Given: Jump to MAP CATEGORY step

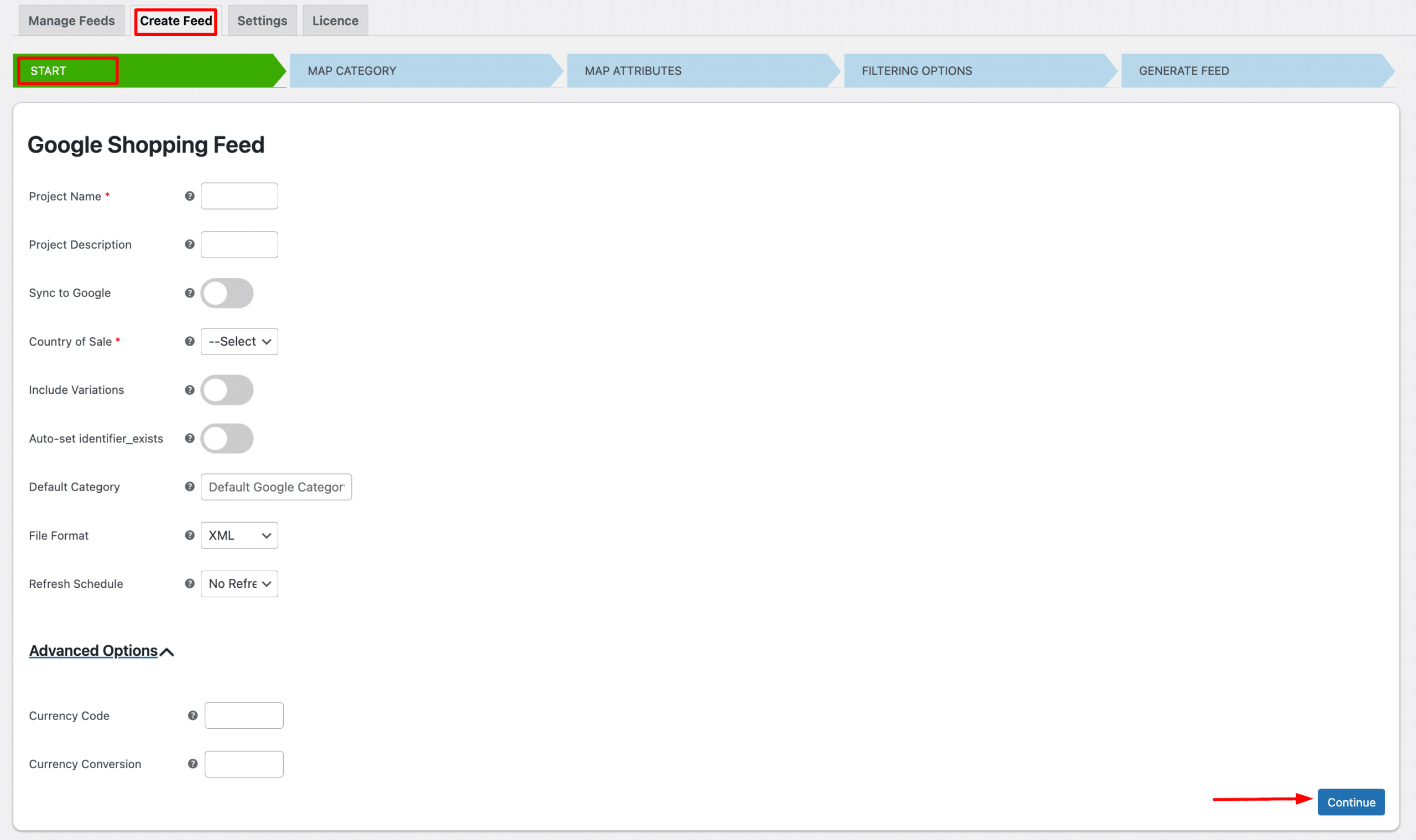Looking at the screenshot, I should point(426,71).
